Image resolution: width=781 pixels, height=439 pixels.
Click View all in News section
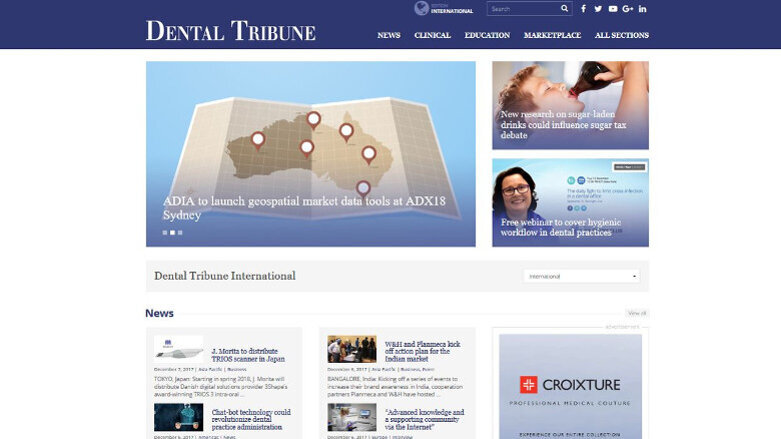pyautogui.click(x=637, y=313)
